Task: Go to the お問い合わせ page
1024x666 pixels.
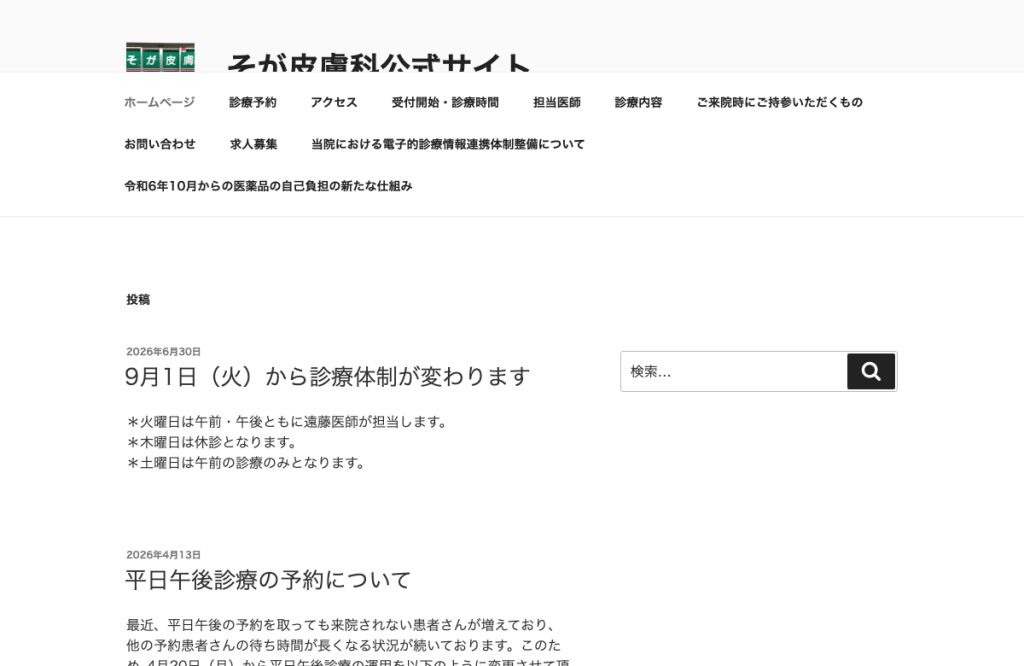Action: [x=159, y=144]
